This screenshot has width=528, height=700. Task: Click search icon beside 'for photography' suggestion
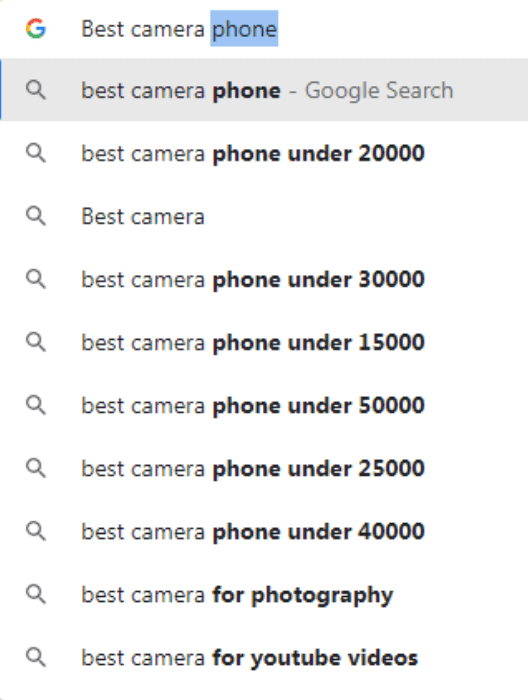coord(36,594)
